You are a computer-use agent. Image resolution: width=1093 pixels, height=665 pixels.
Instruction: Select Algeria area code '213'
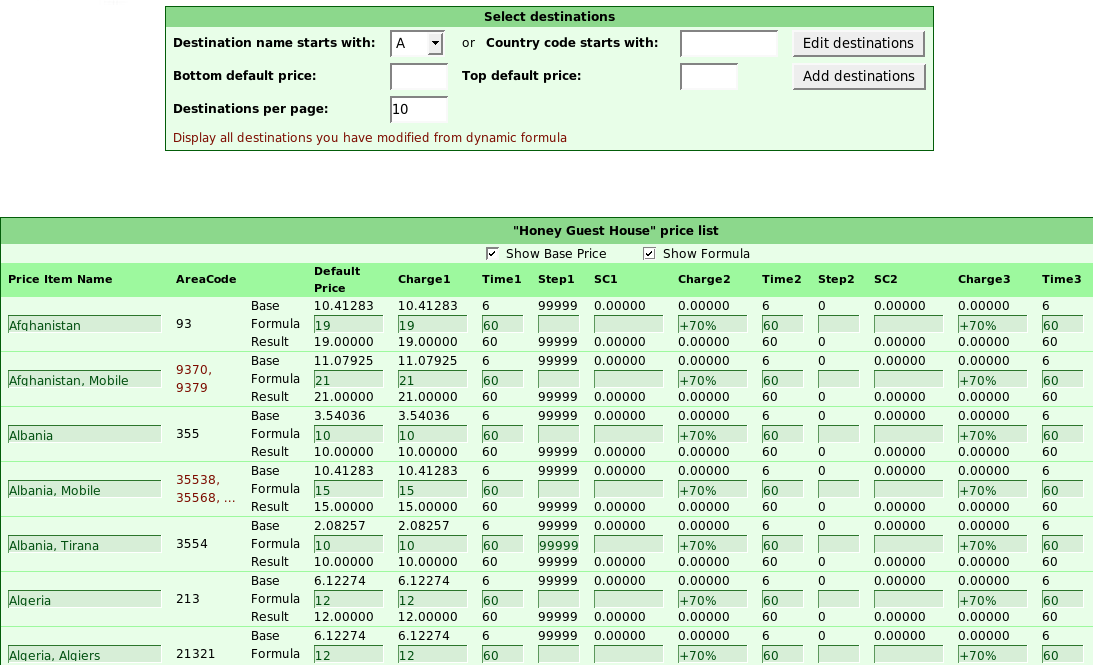coord(188,599)
